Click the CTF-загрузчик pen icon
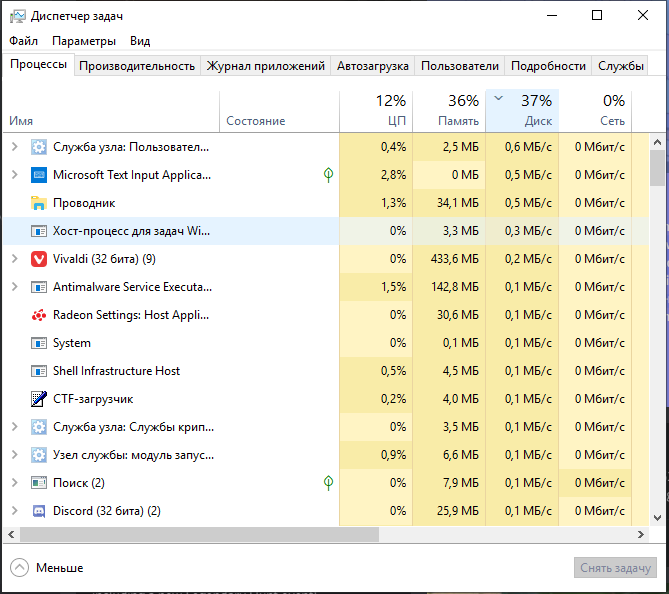Screen dimensions: 669x594 pyautogui.click(x=39, y=399)
